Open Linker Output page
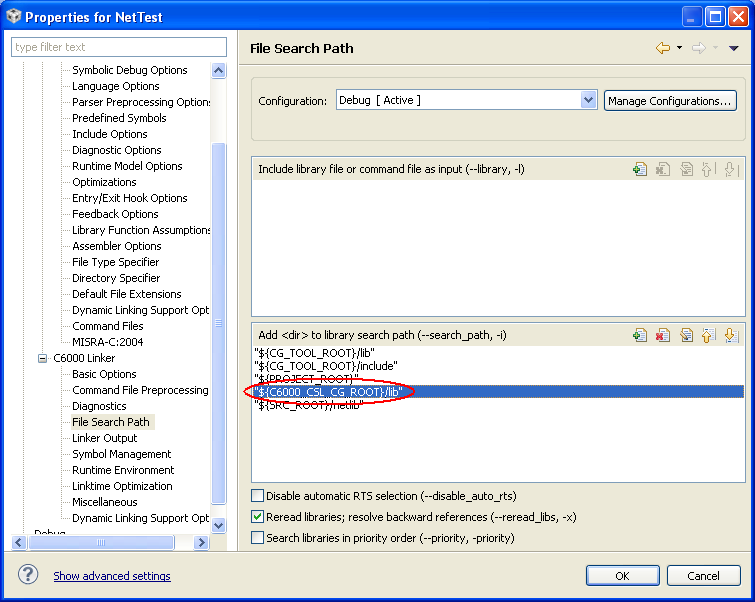 [104, 438]
